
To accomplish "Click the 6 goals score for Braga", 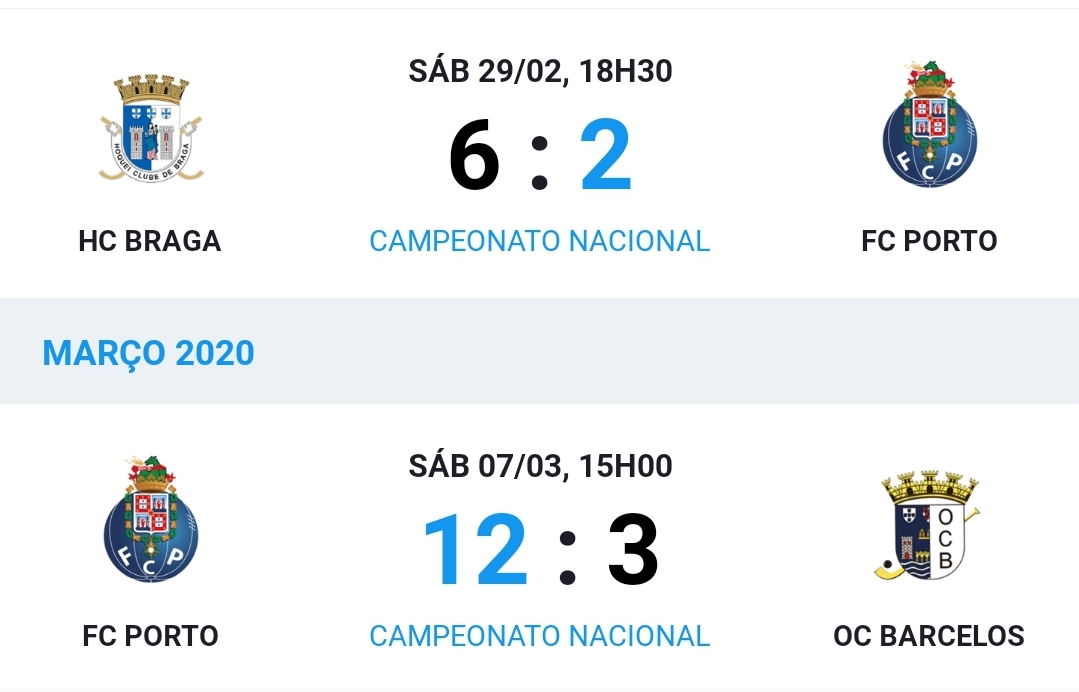I will 474,155.
